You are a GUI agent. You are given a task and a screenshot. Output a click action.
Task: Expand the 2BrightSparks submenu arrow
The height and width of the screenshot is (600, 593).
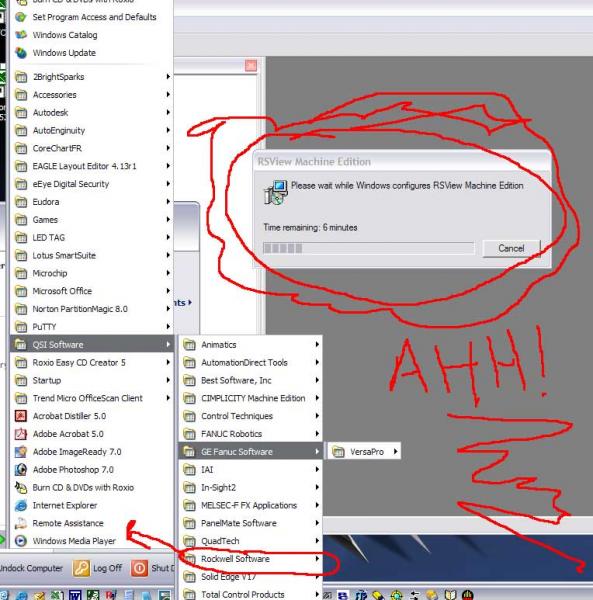pyautogui.click(x=168, y=77)
